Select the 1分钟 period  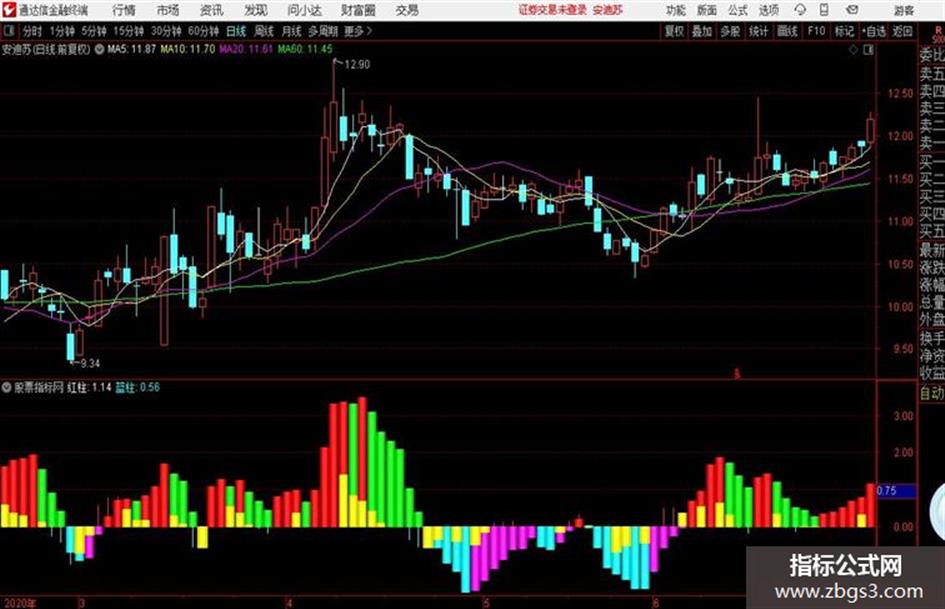tap(61, 31)
